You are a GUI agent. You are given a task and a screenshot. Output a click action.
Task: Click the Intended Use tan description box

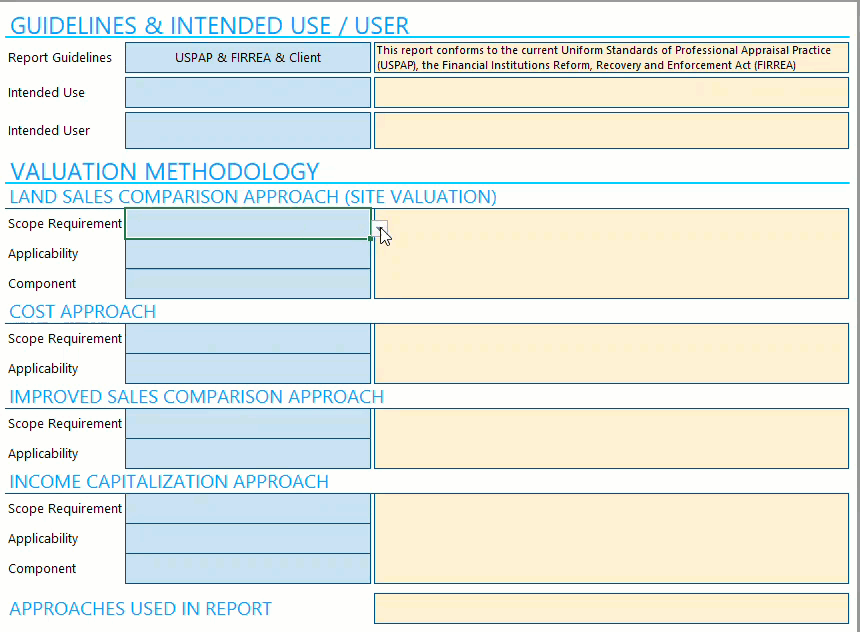(612, 93)
